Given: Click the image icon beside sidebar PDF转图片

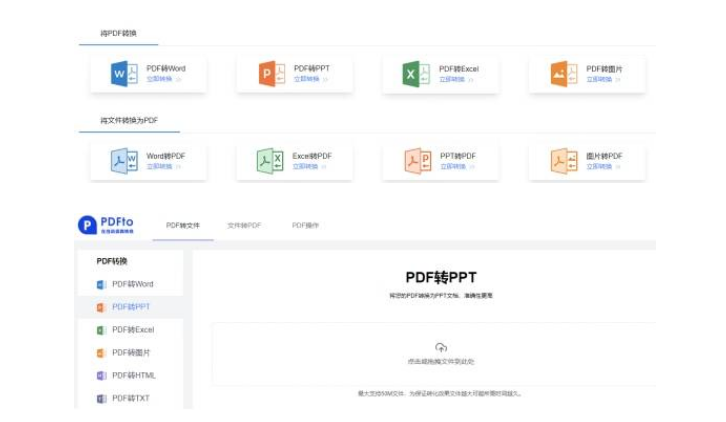Looking at the screenshot, I should pyautogui.click(x=101, y=353).
